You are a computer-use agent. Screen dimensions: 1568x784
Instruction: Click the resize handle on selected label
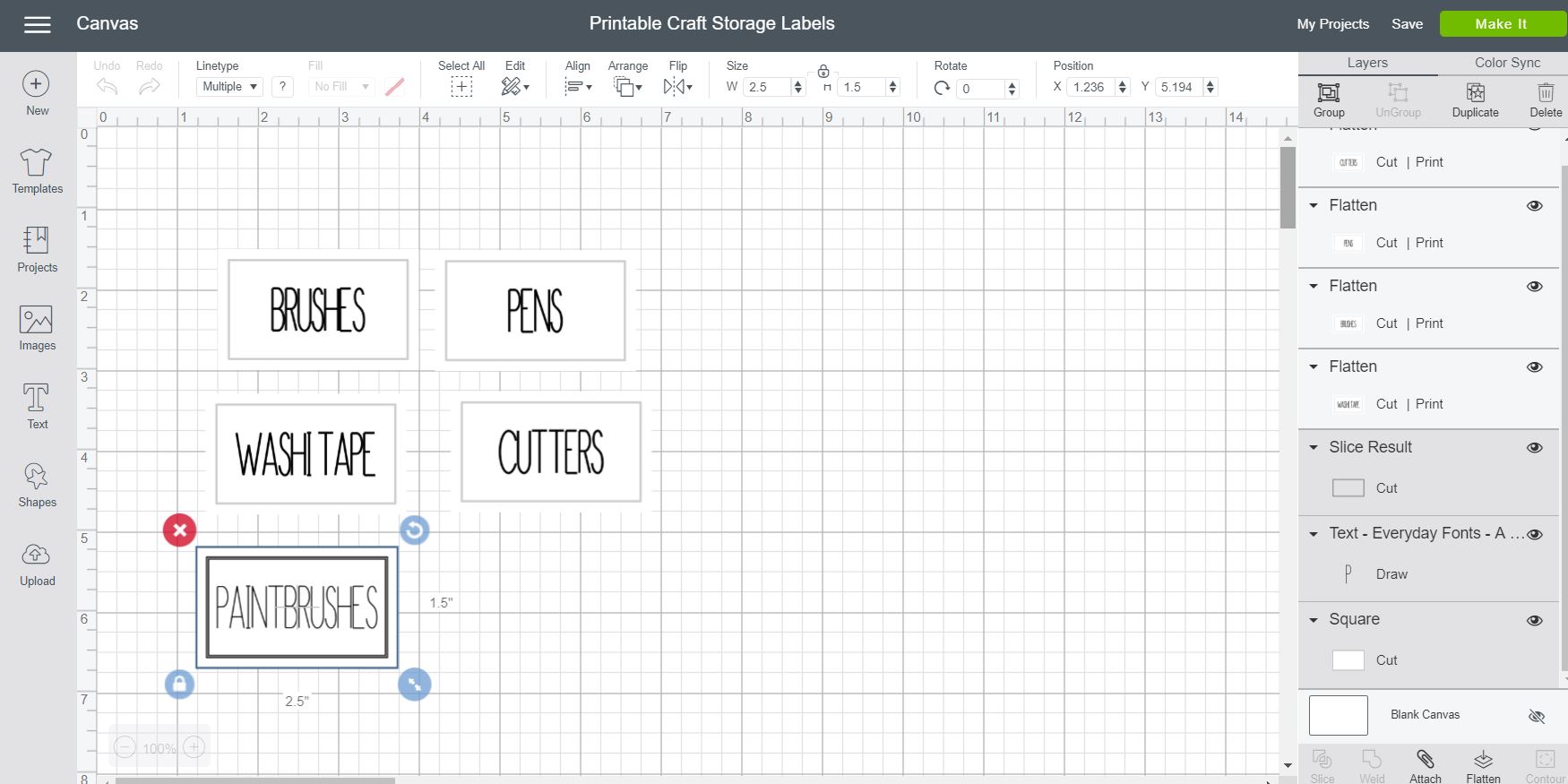pyautogui.click(x=414, y=685)
